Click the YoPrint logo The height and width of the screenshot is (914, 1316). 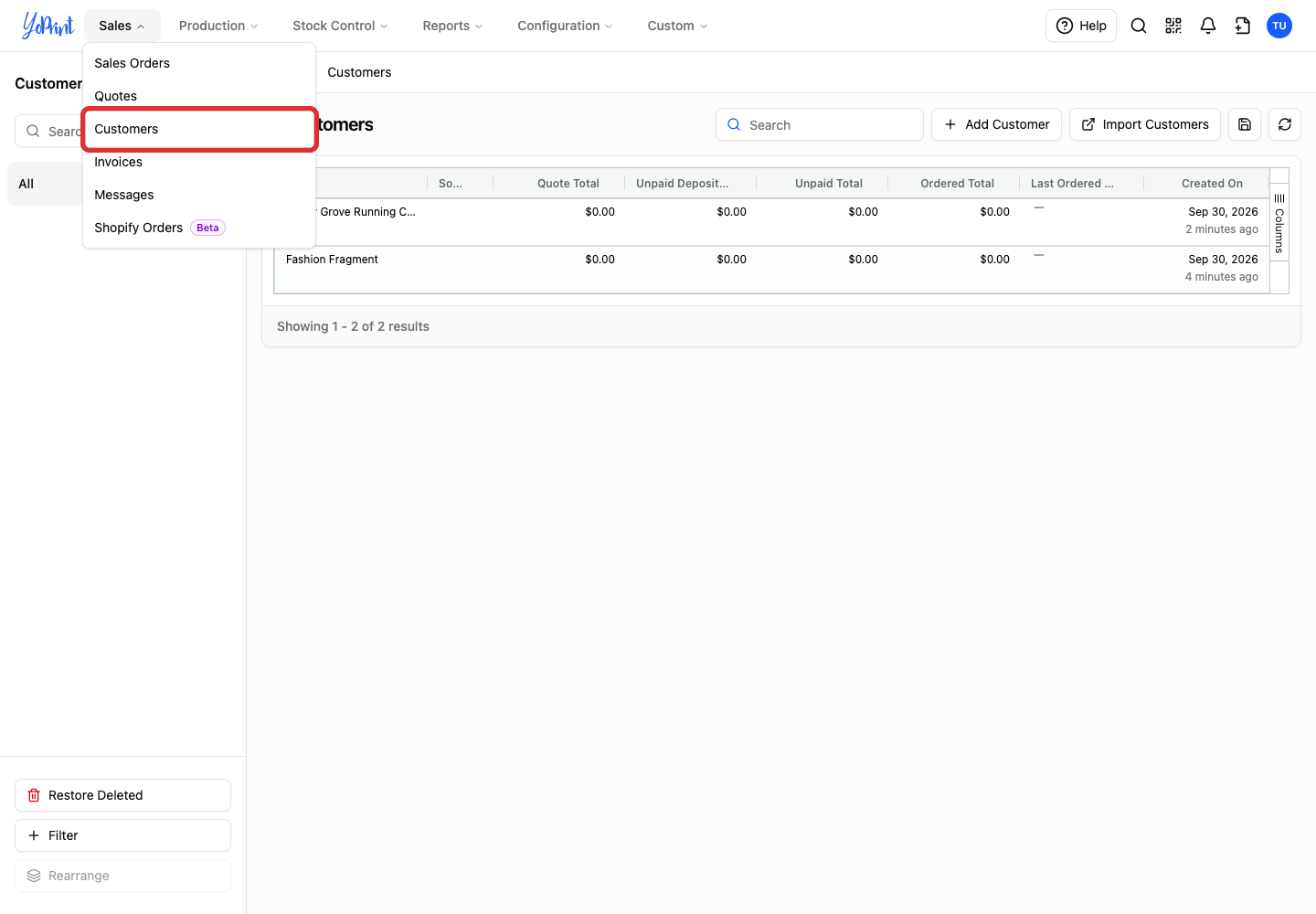click(48, 26)
